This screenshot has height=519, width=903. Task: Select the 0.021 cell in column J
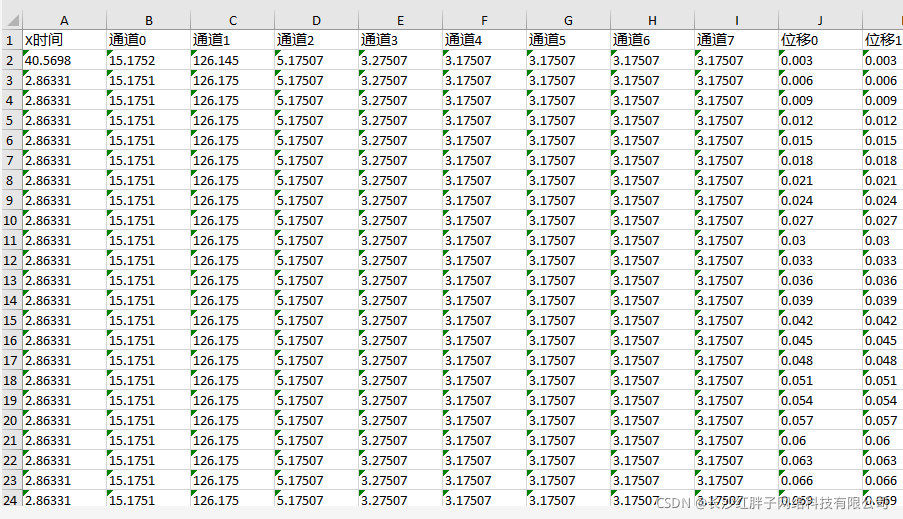pos(821,180)
